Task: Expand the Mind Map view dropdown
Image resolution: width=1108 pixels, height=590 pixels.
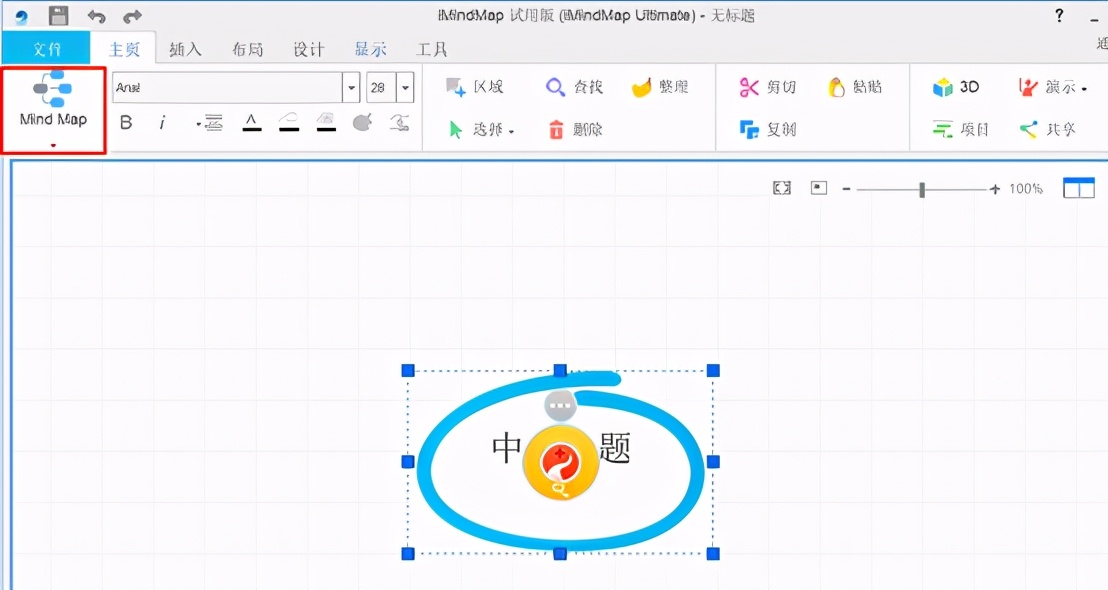Action: pos(53,145)
